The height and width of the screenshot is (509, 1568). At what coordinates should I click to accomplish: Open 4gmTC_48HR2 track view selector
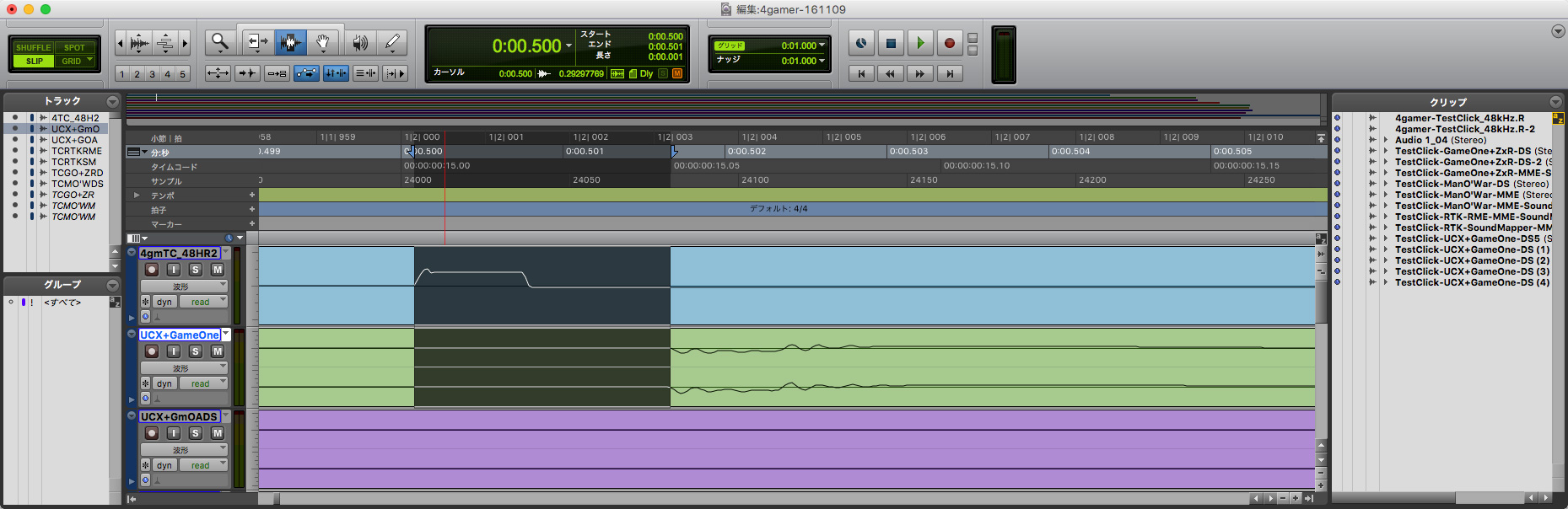[x=184, y=287]
